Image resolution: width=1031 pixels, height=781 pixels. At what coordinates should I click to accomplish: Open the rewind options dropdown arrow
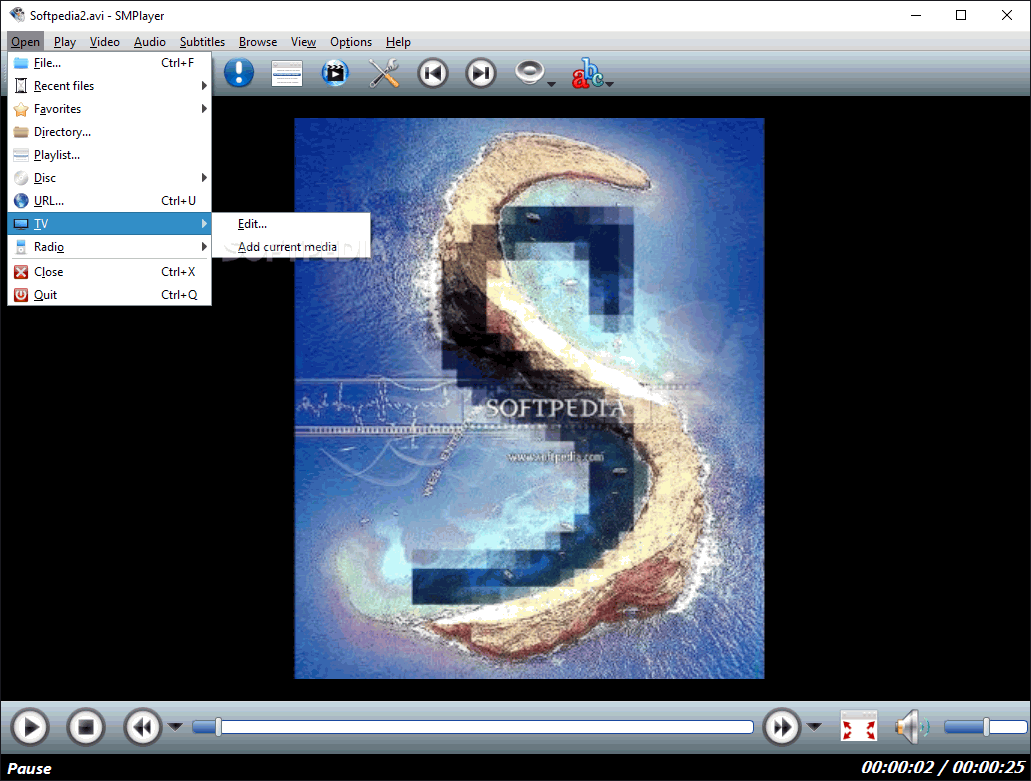(175, 727)
